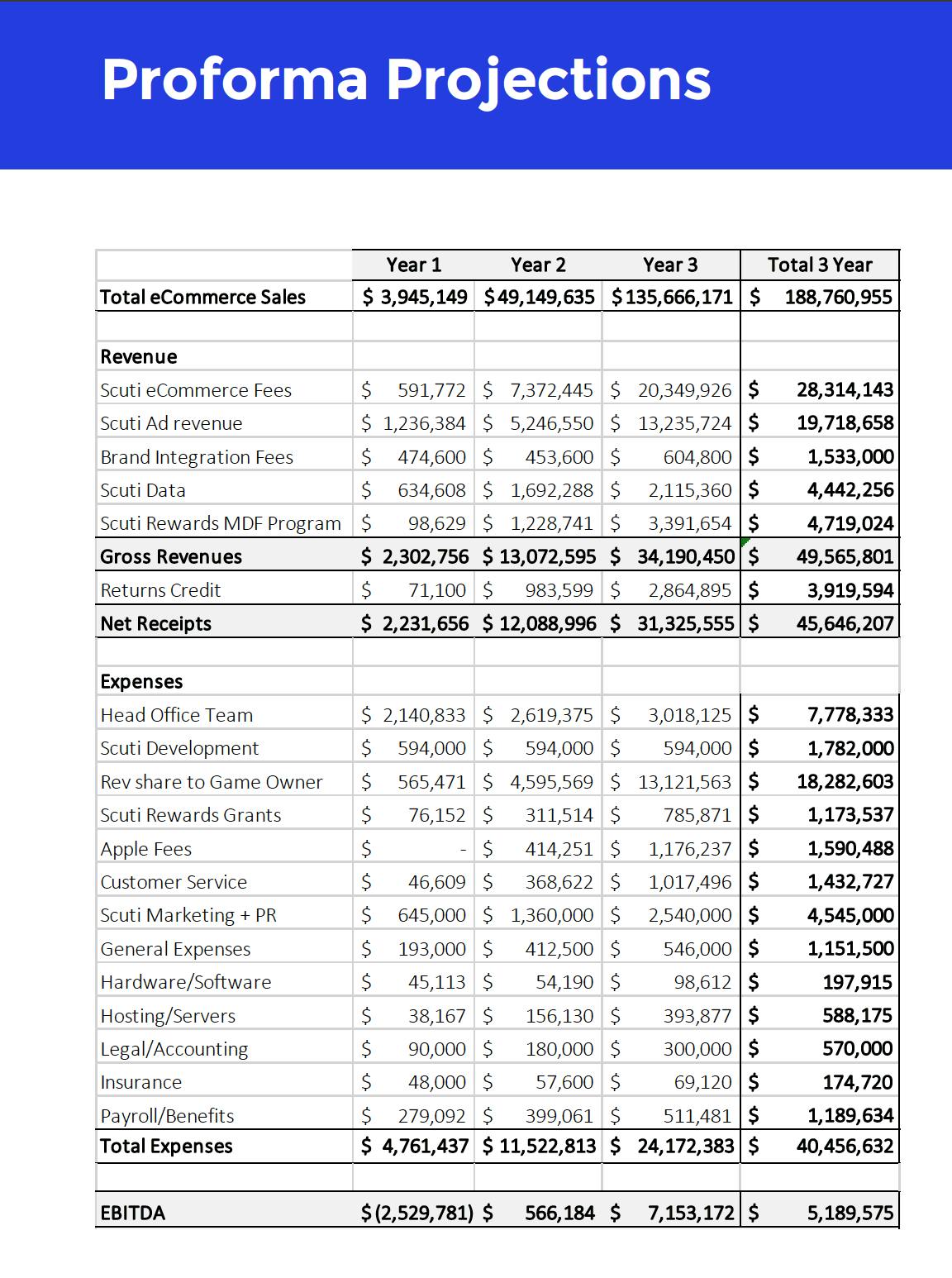Select the Scuti eCommerce Fees label

(x=196, y=390)
